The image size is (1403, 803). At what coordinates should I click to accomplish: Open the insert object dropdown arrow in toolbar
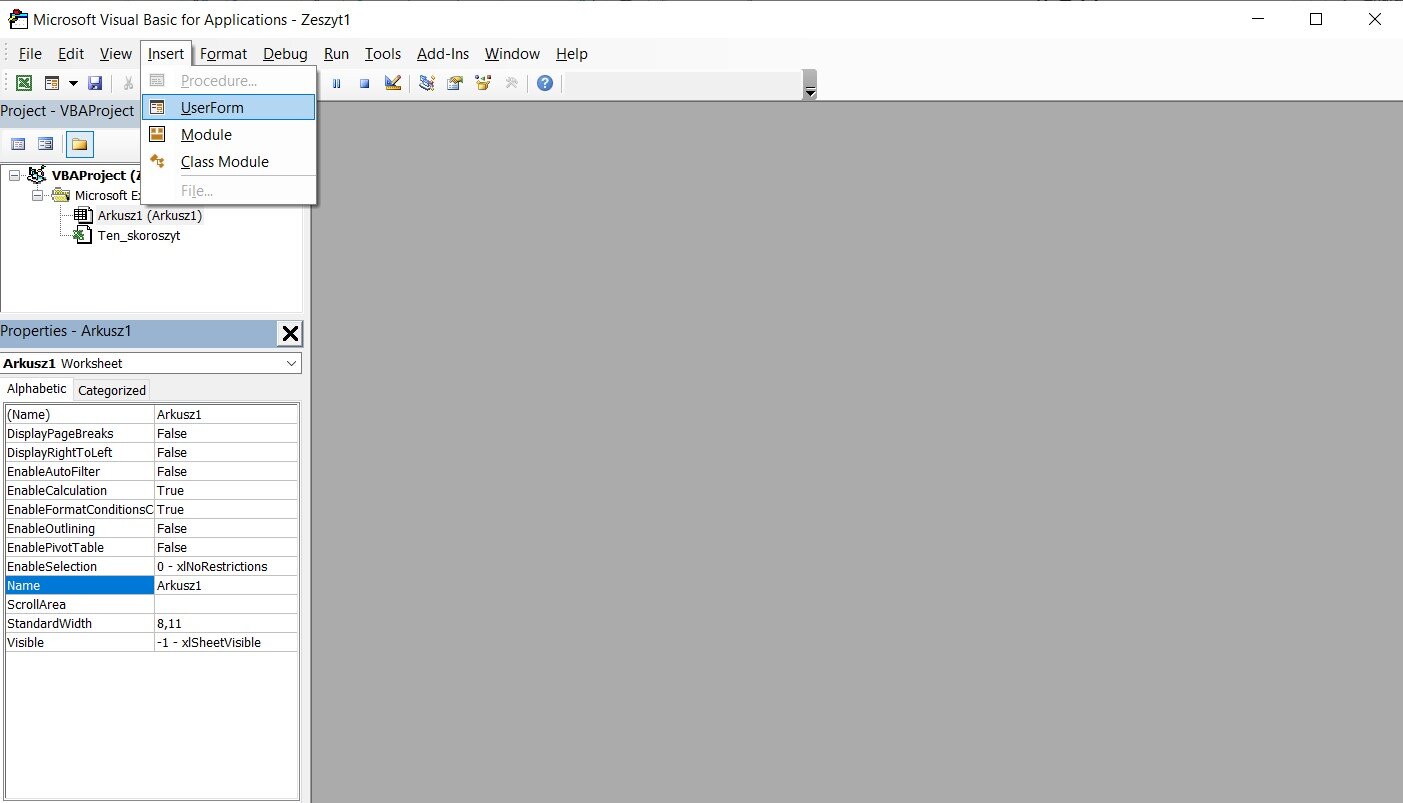73,83
